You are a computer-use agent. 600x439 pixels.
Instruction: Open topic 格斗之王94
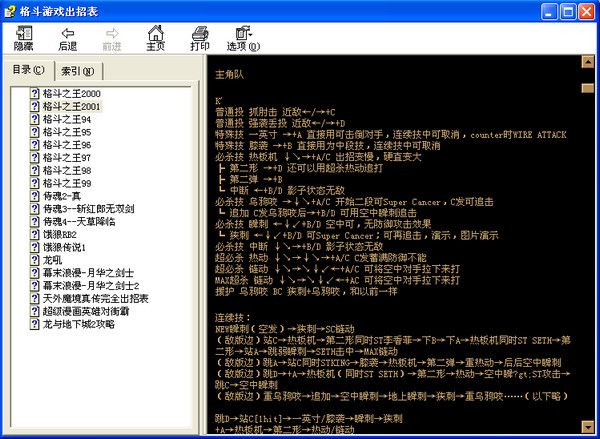67,119
